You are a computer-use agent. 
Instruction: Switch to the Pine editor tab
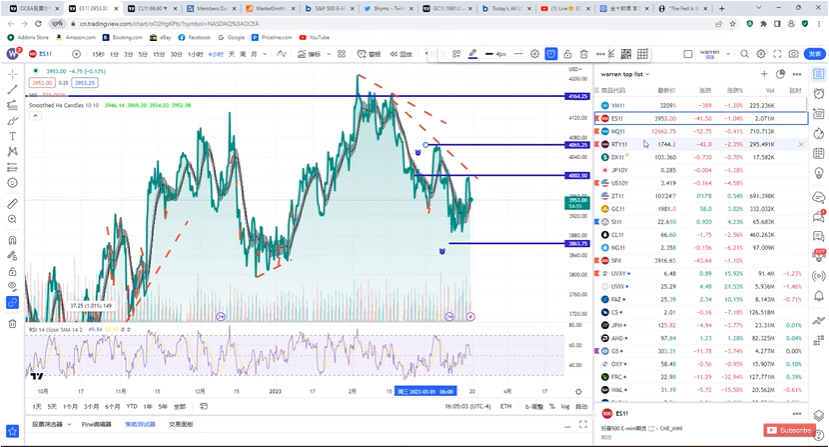96,424
